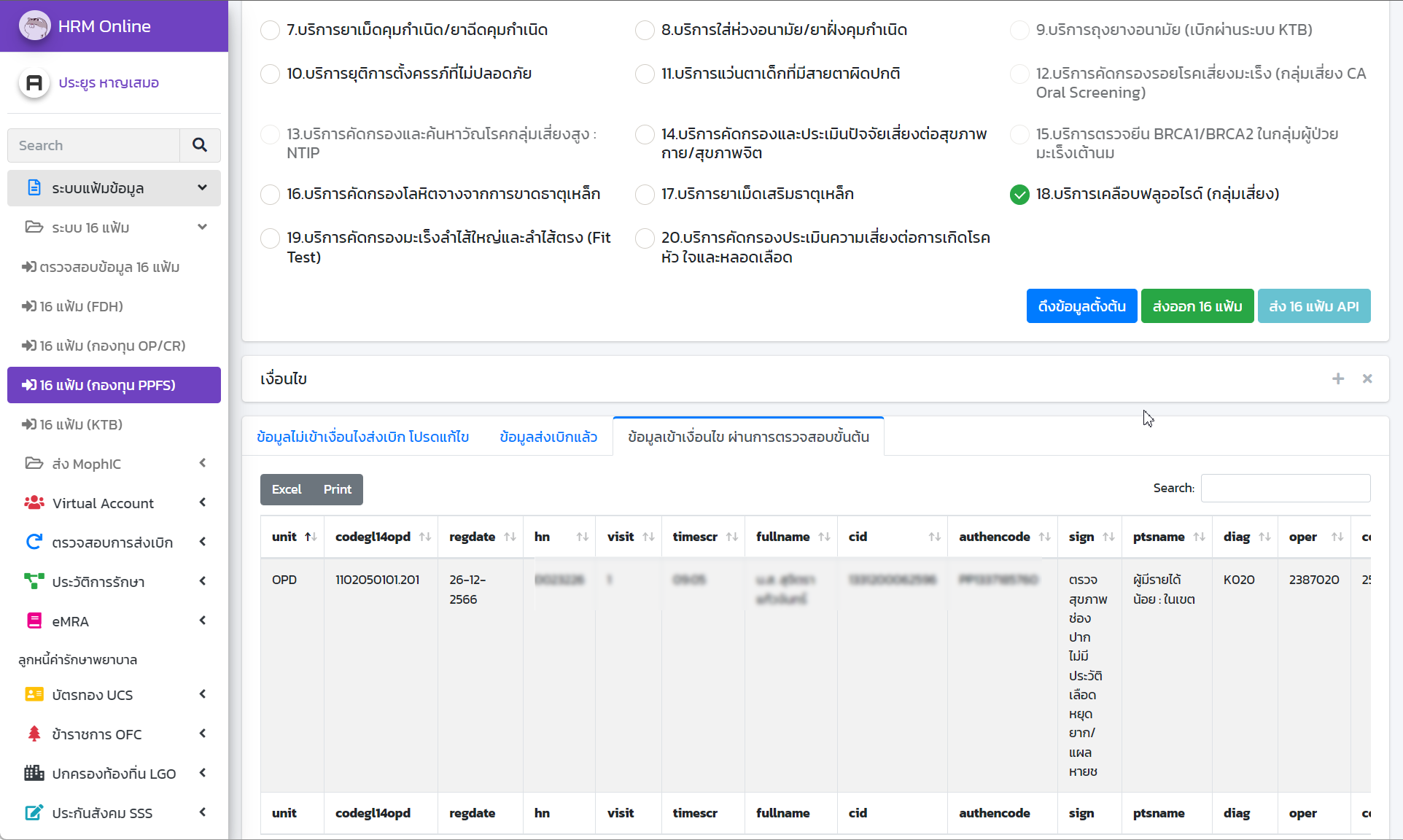The image size is (1403, 840).
Task: Open the ข้อมูลไม่เข้าเงื่อนไขส่งเบิก tab
Action: tap(362, 436)
